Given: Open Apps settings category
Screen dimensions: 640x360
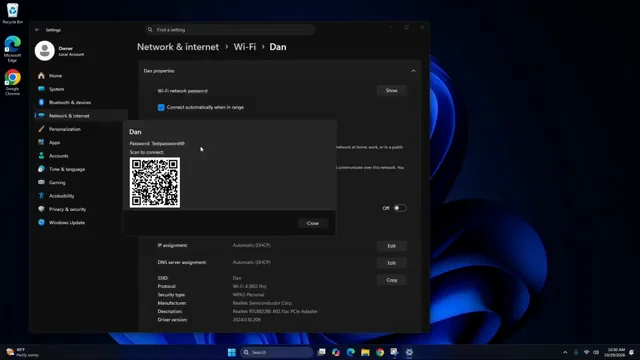Looking at the screenshot, I should pyautogui.click(x=54, y=142).
